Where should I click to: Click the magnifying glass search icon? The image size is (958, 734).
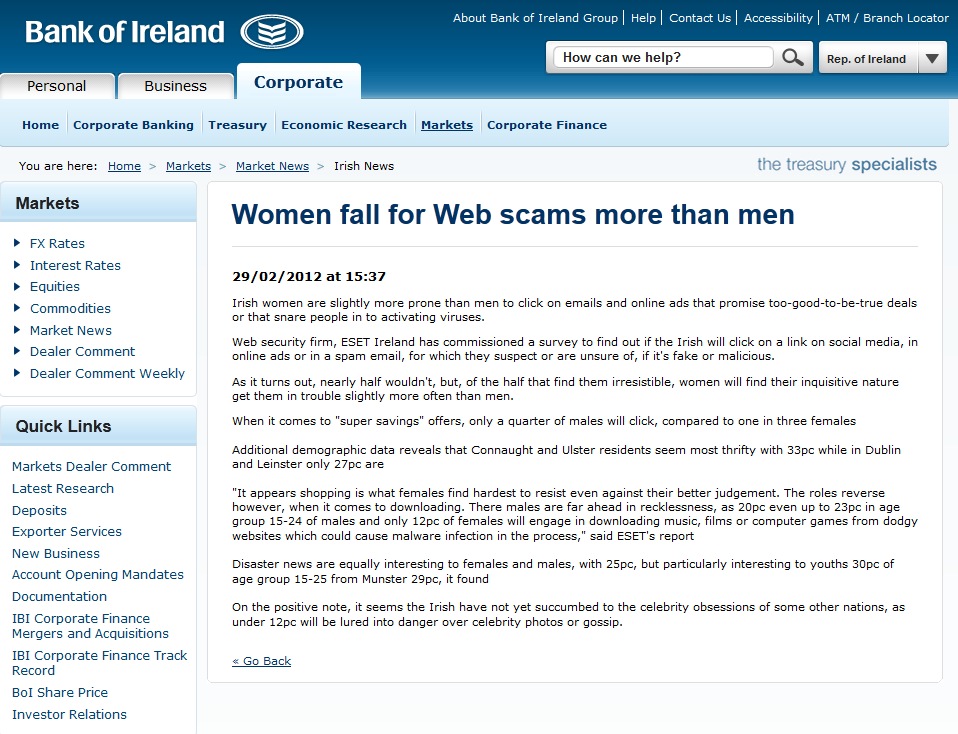pos(792,58)
